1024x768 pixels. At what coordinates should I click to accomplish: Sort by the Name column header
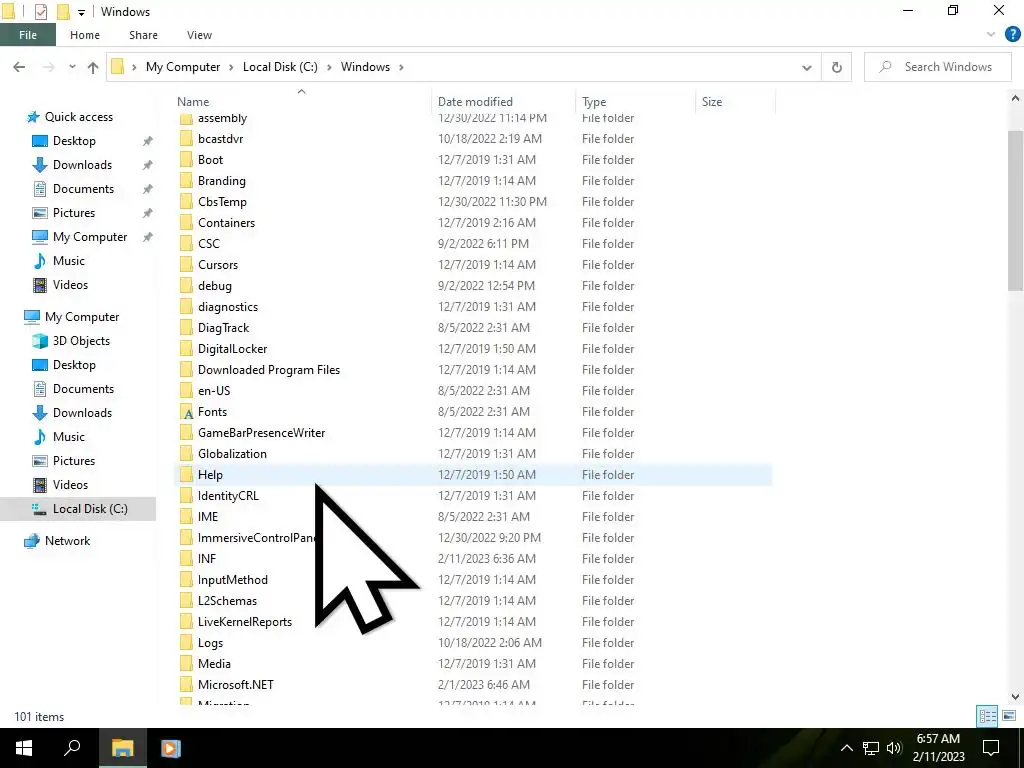click(193, 102)
